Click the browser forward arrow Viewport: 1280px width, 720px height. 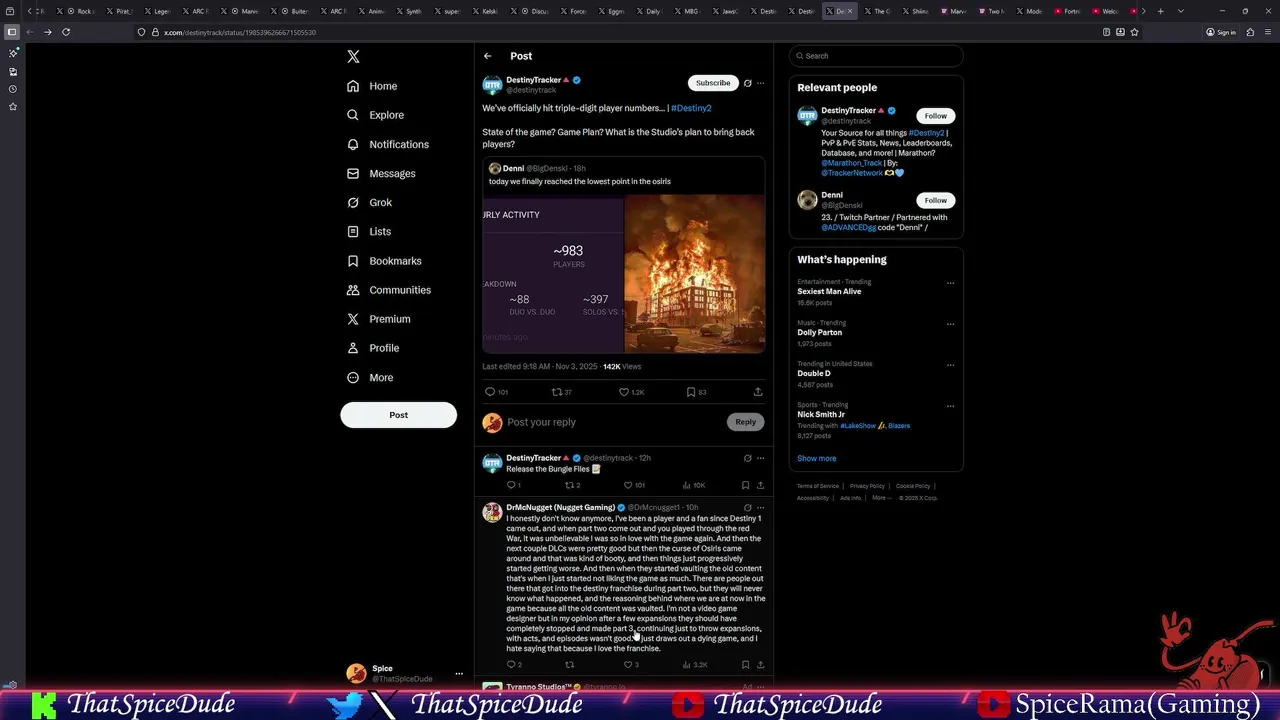pos(48,32)
